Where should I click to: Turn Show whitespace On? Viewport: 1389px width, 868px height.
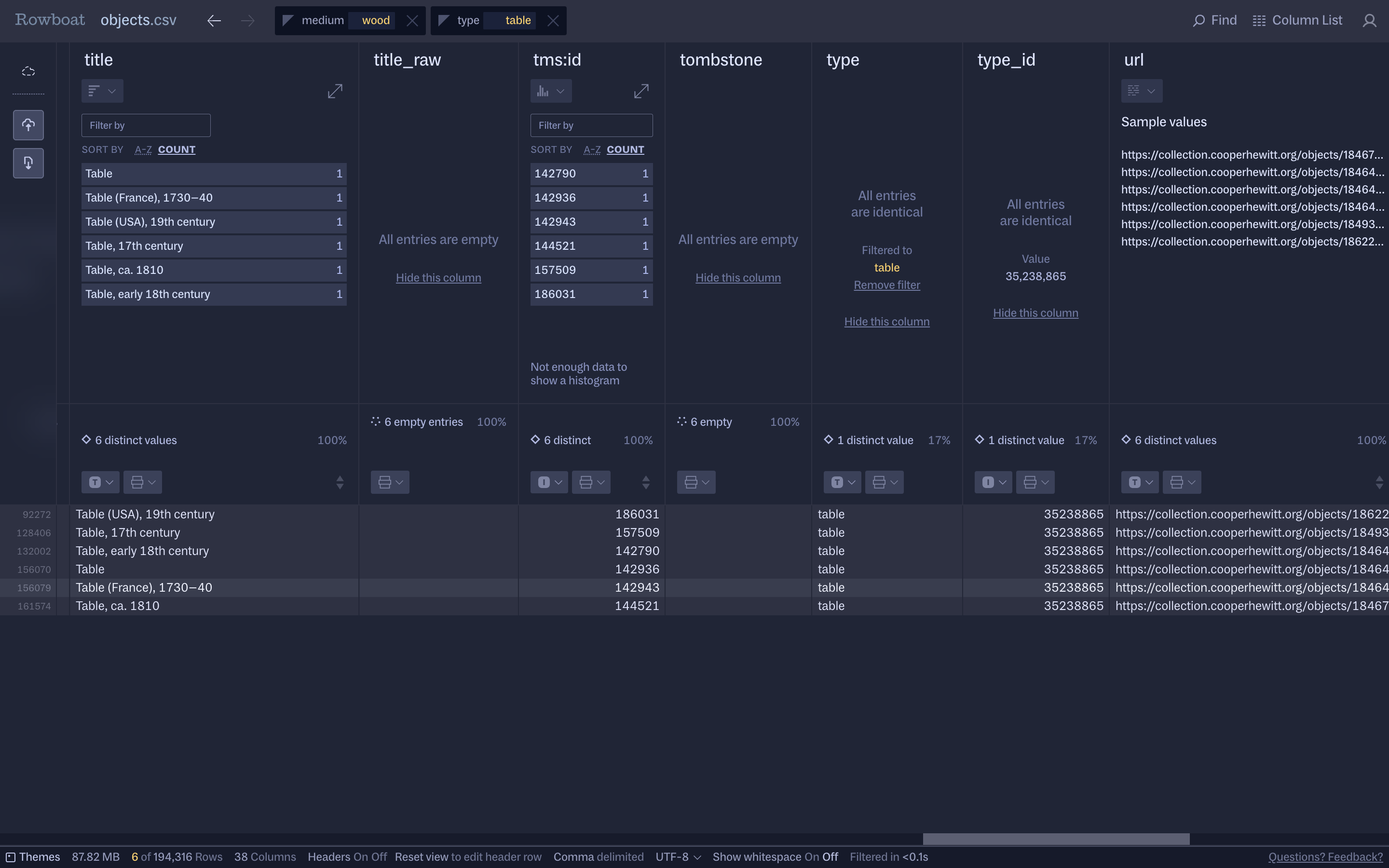pyautogui.click(x=811, y=856)
